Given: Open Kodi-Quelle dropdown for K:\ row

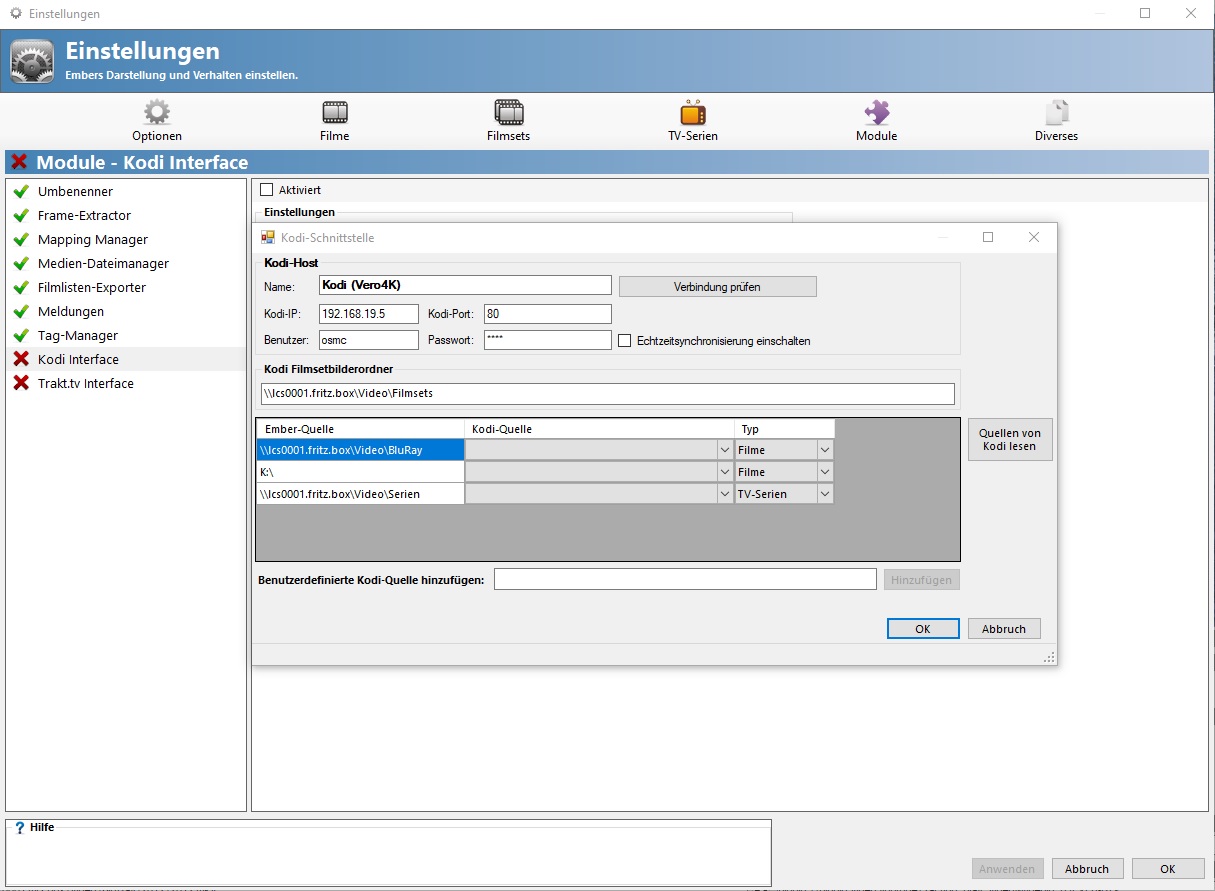Looking at the screenshot, I should click(x=724, y=472).
